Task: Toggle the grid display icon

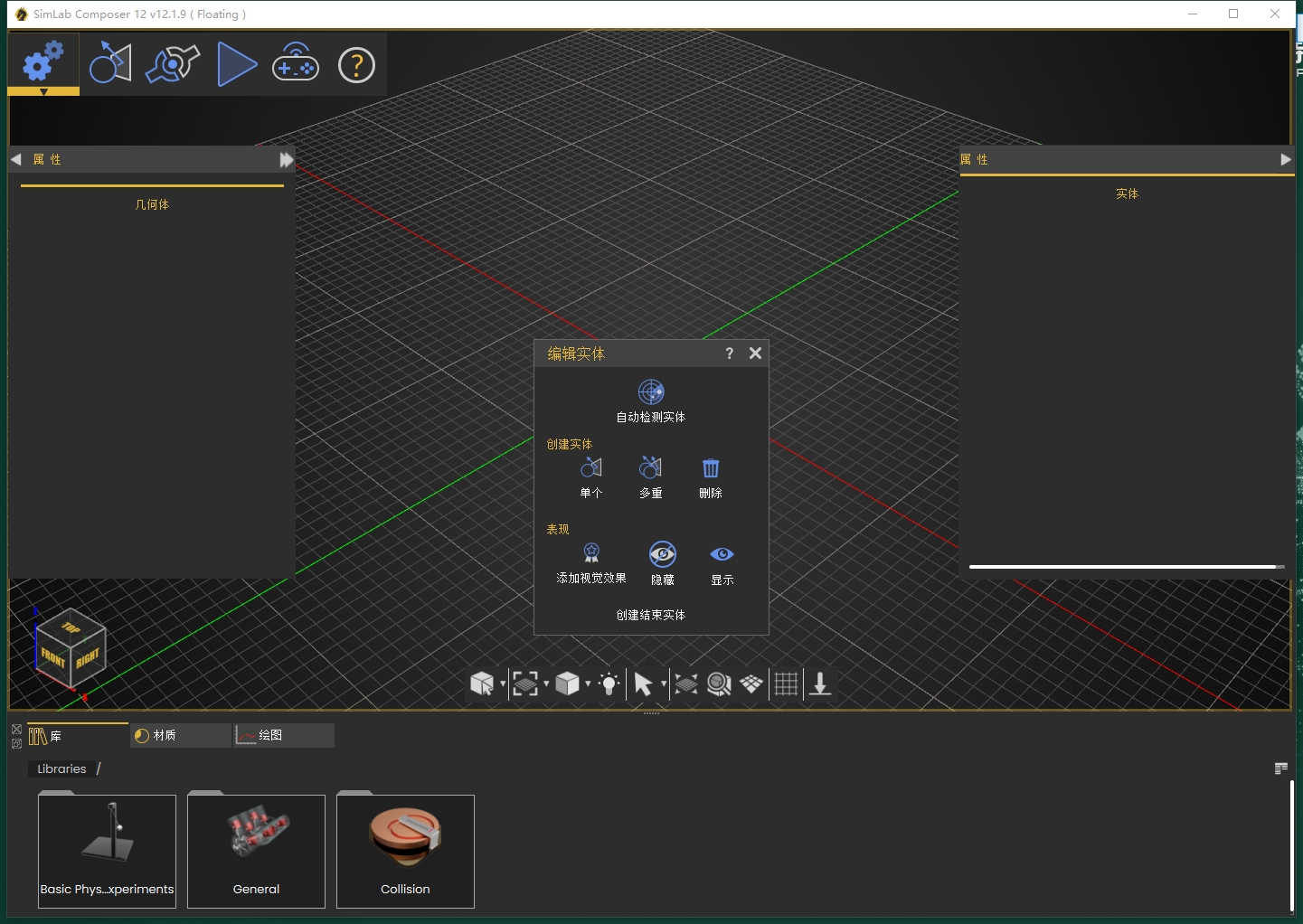Action: click(x=787, y=684)
